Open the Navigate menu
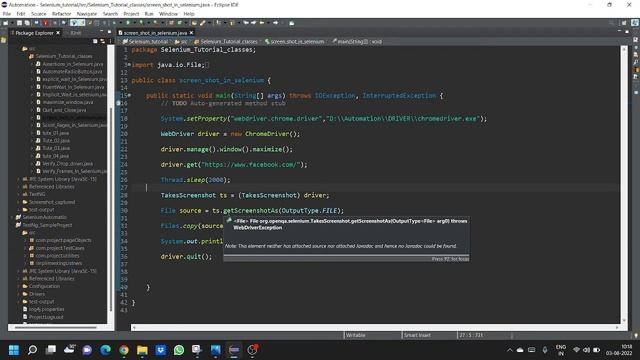 tap(87, 14)
